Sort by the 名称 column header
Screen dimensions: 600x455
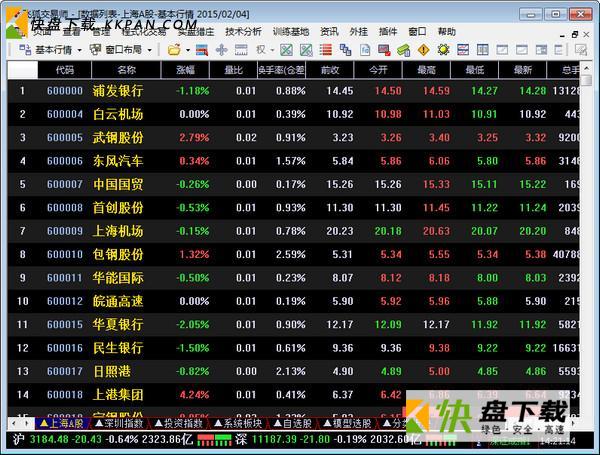click(126, 70)
